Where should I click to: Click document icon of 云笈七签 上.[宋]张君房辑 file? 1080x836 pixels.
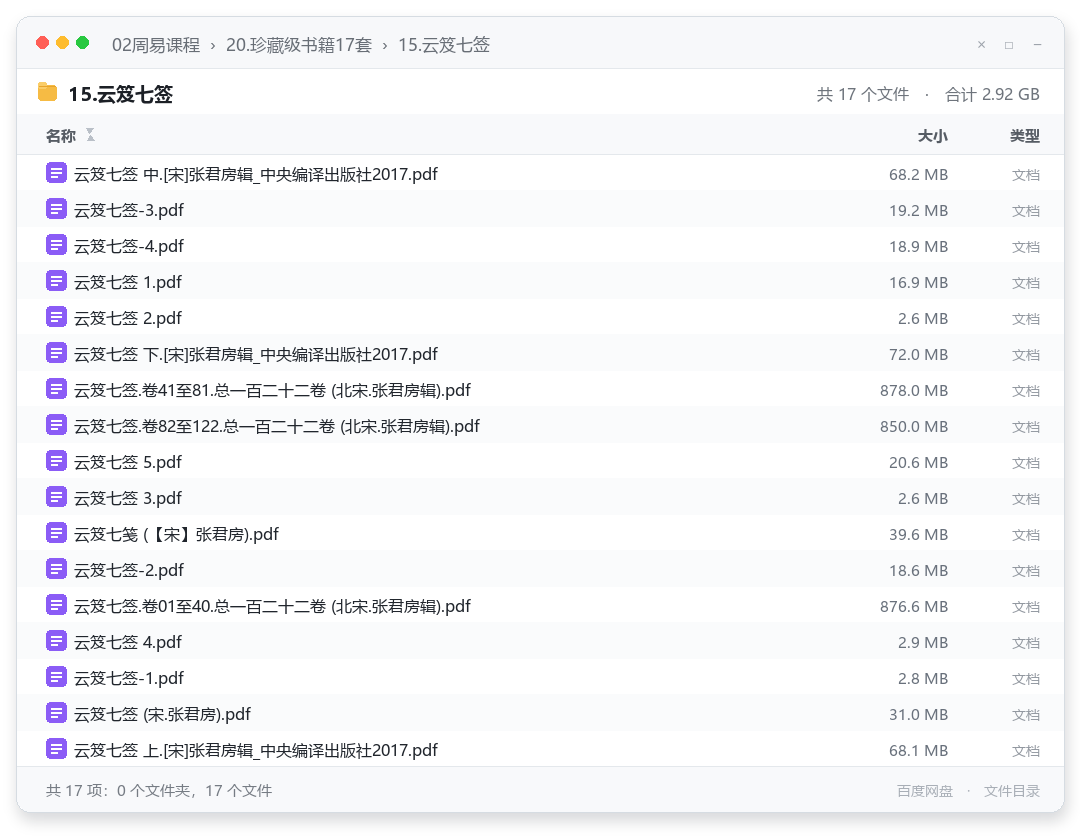[56, 749]
